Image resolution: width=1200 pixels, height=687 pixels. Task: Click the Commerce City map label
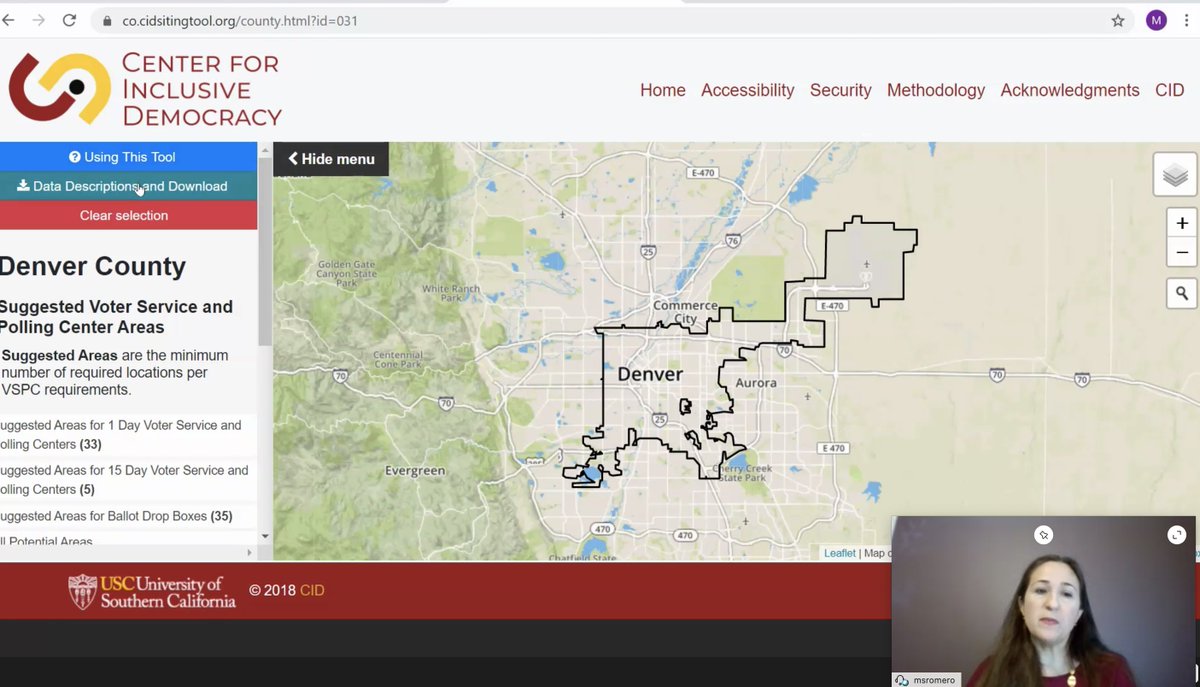click(x=685, y=312)
